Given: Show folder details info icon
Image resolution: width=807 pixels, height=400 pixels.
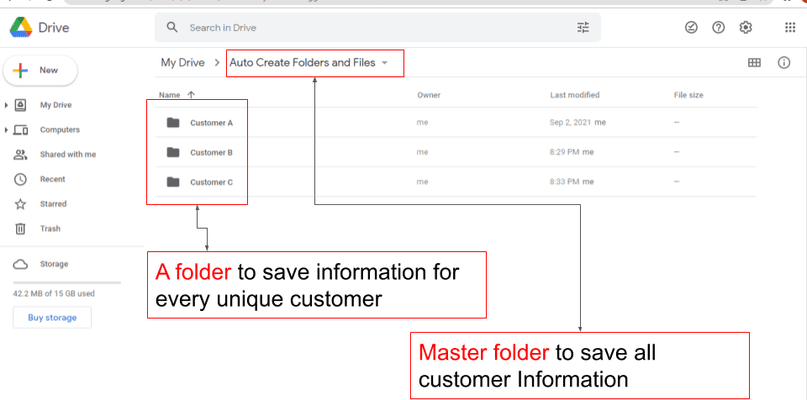Looking at the screenshot, I should click(784, 63).
